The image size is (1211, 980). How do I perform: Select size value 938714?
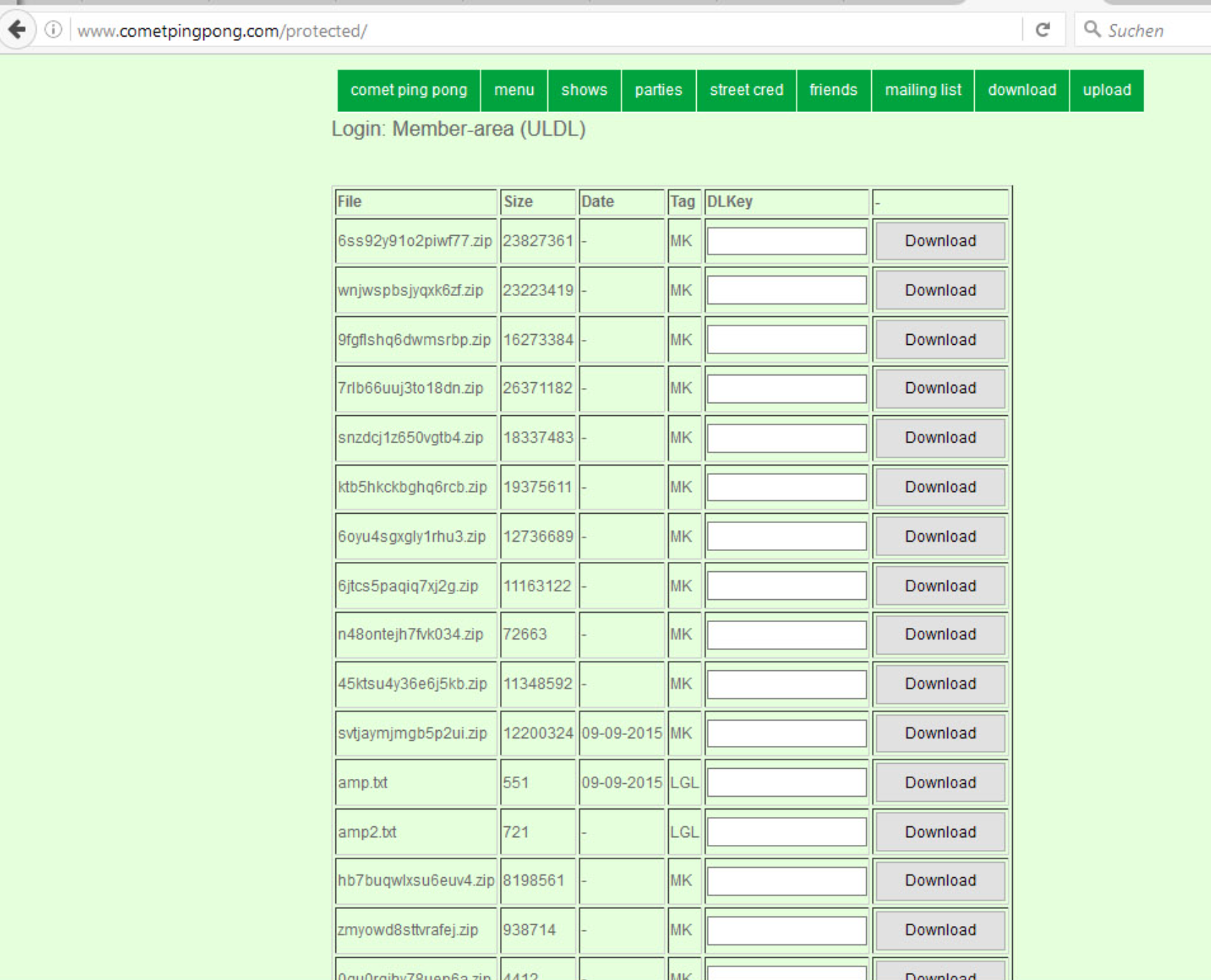529,930
